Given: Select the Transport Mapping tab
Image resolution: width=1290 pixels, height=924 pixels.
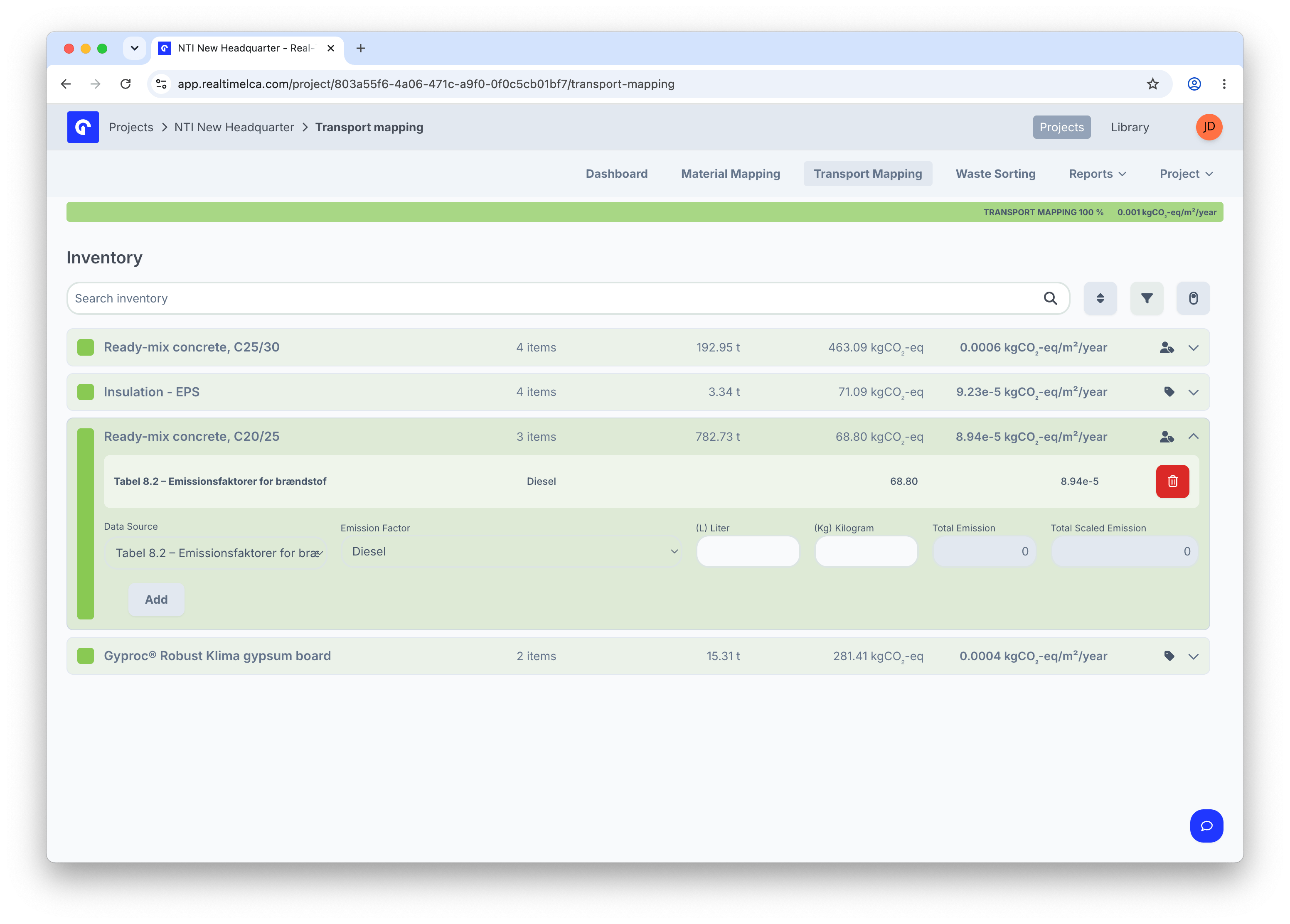Looking at the screenshot, I should pos(867,174).
